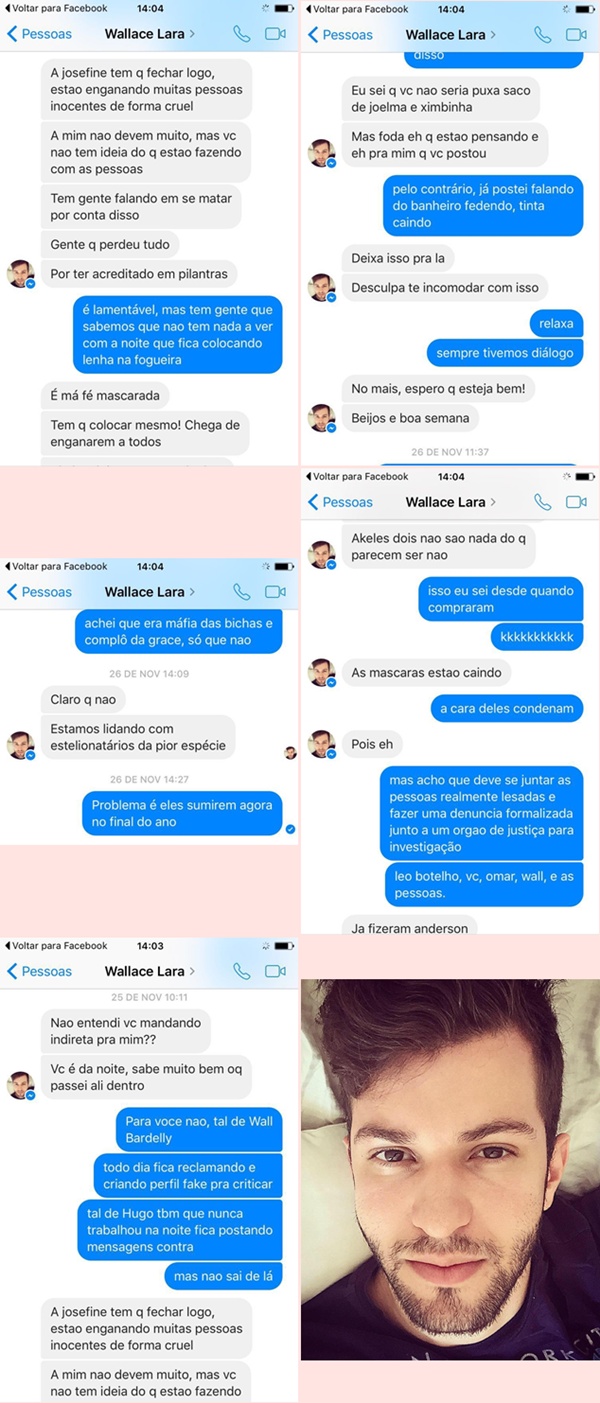Tap the 'relaxa' blue message bubble

point(556,324)
